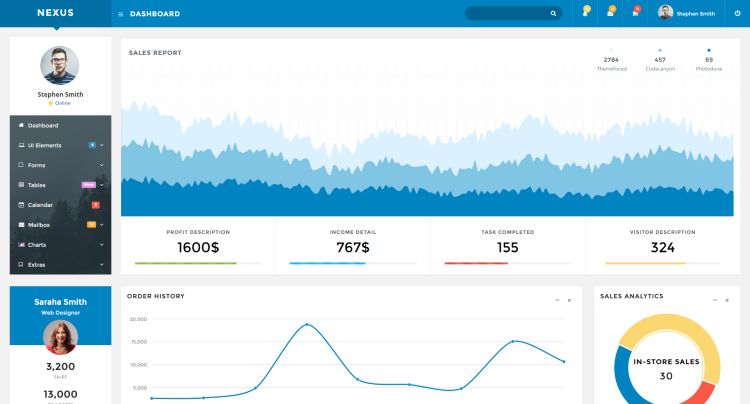Image resolution: width=750 pixels, height=404 pixels.
Task: Open the yellow-badged lightbulb notifications icon
Action: [x=585, y=11]
